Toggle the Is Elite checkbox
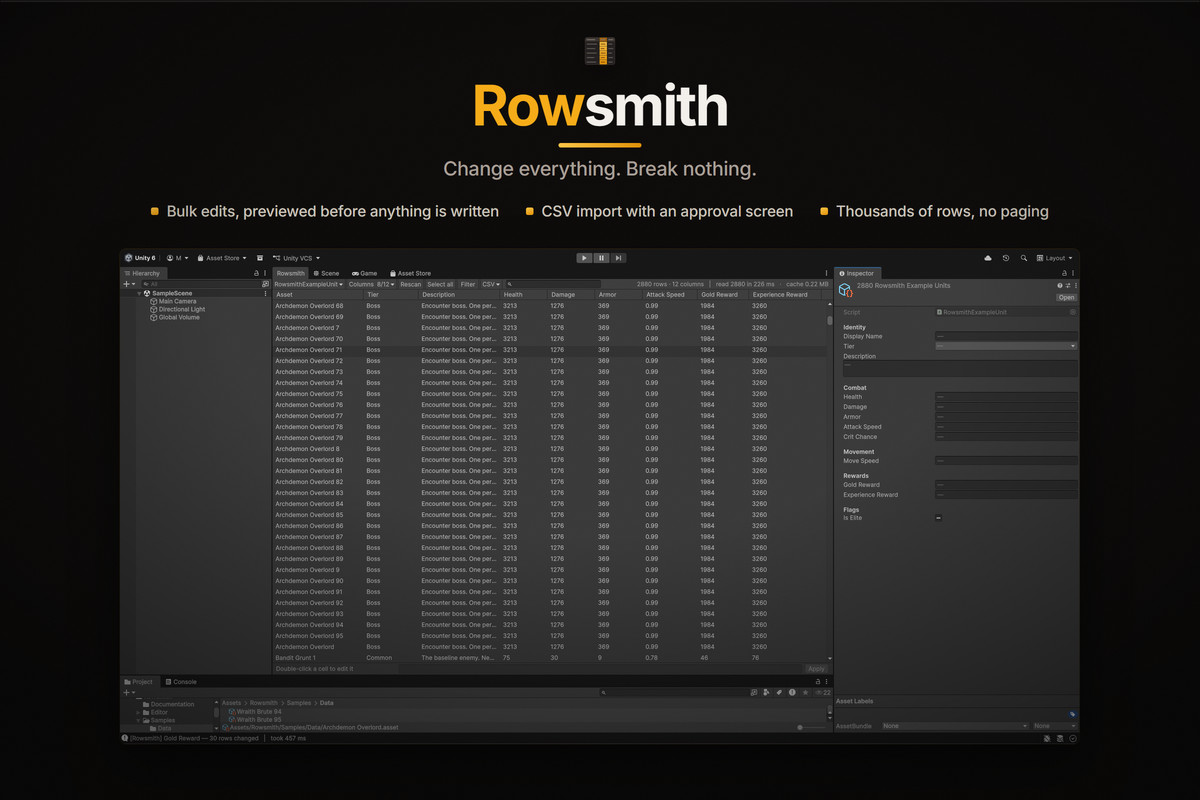Image resolution: width=1200 pixels, height=800 pixels. click(938, 517)
